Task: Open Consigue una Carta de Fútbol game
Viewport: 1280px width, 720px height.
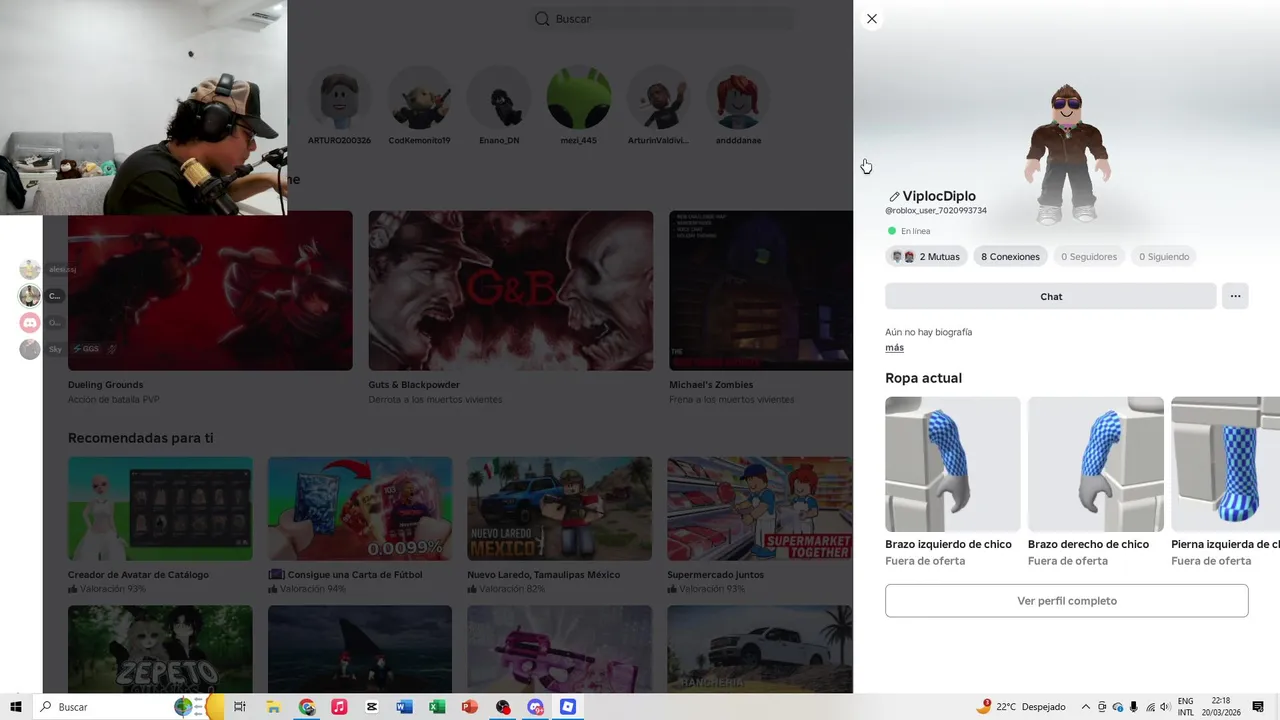Action: 360,509
